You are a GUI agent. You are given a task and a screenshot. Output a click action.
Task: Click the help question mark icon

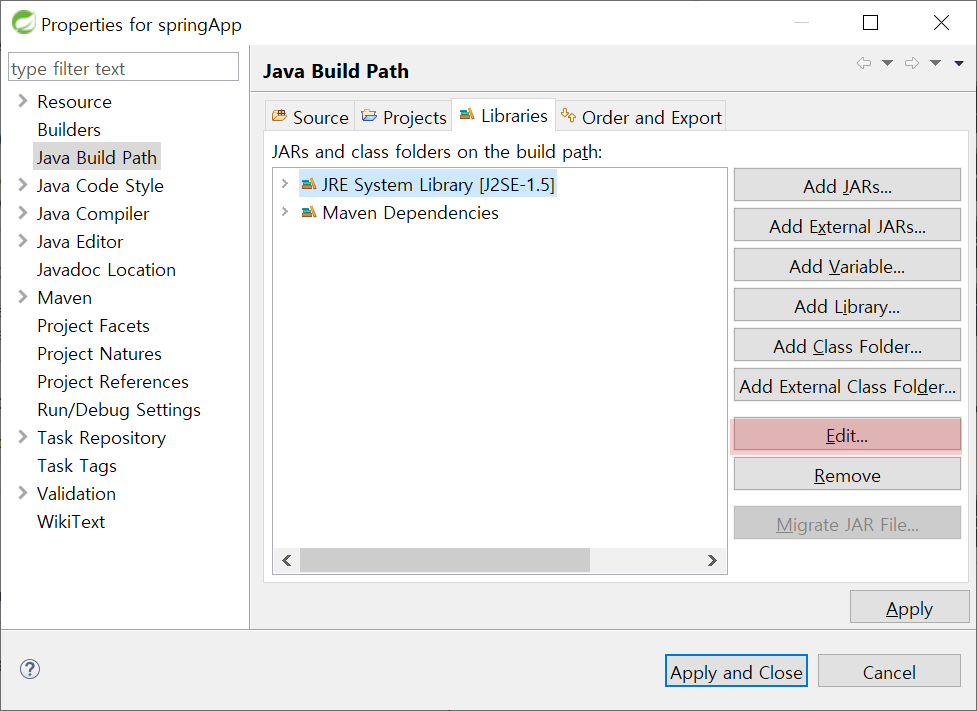[x=30, y=669]
